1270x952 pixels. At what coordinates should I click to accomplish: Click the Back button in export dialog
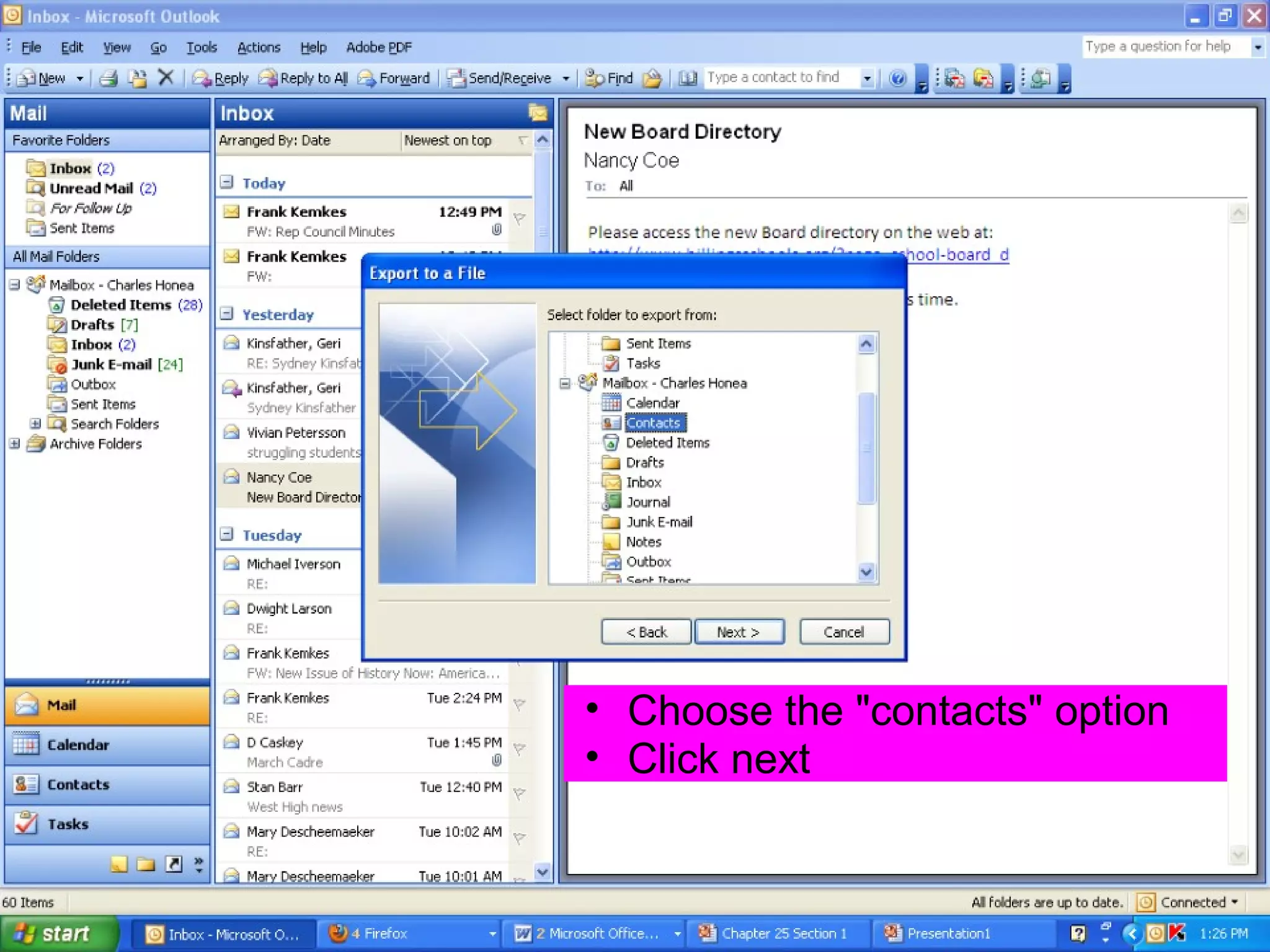[646, 632]
